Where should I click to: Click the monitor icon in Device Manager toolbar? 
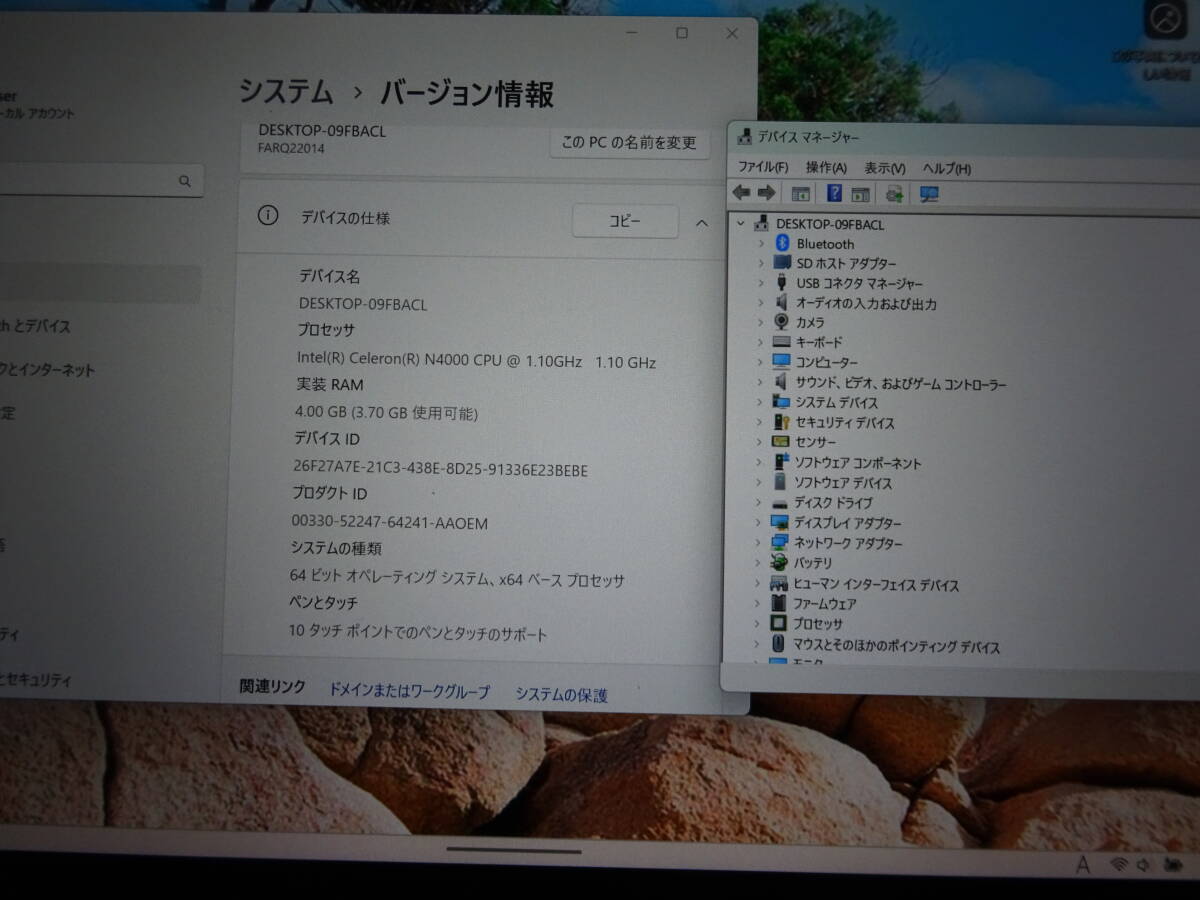[929, 194]
